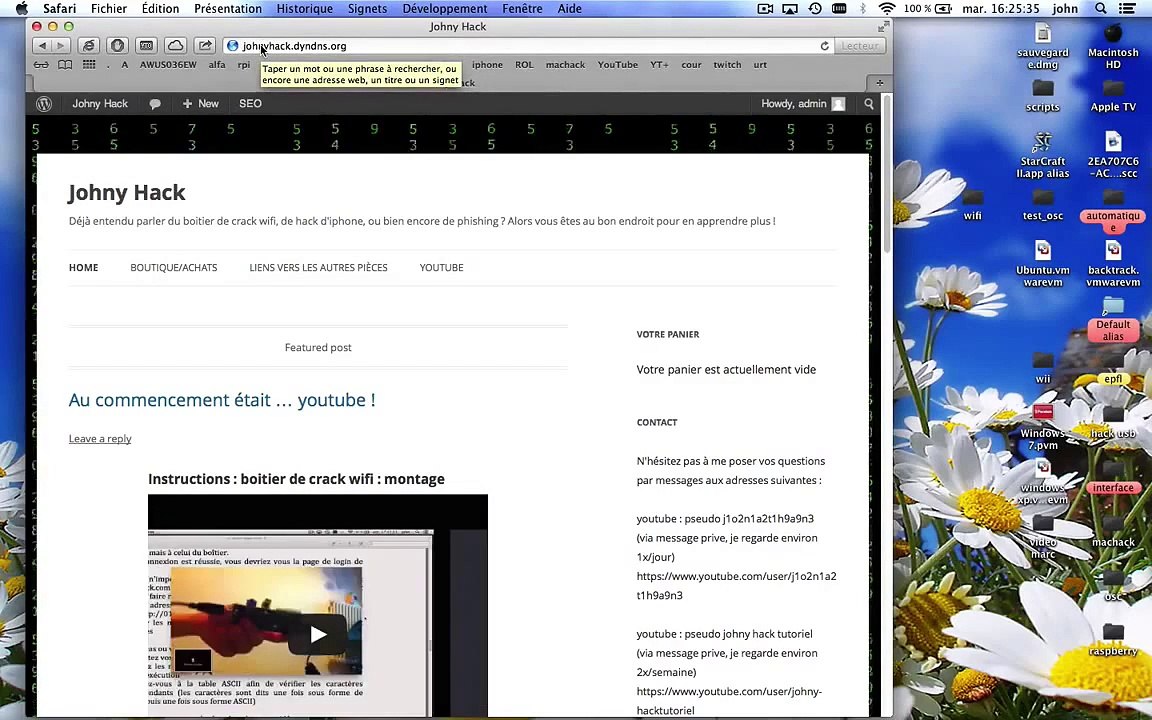Screen dimensions: 1152x720
Task: Open the YOUTUBE navigation link
Action: coord(442,267)
